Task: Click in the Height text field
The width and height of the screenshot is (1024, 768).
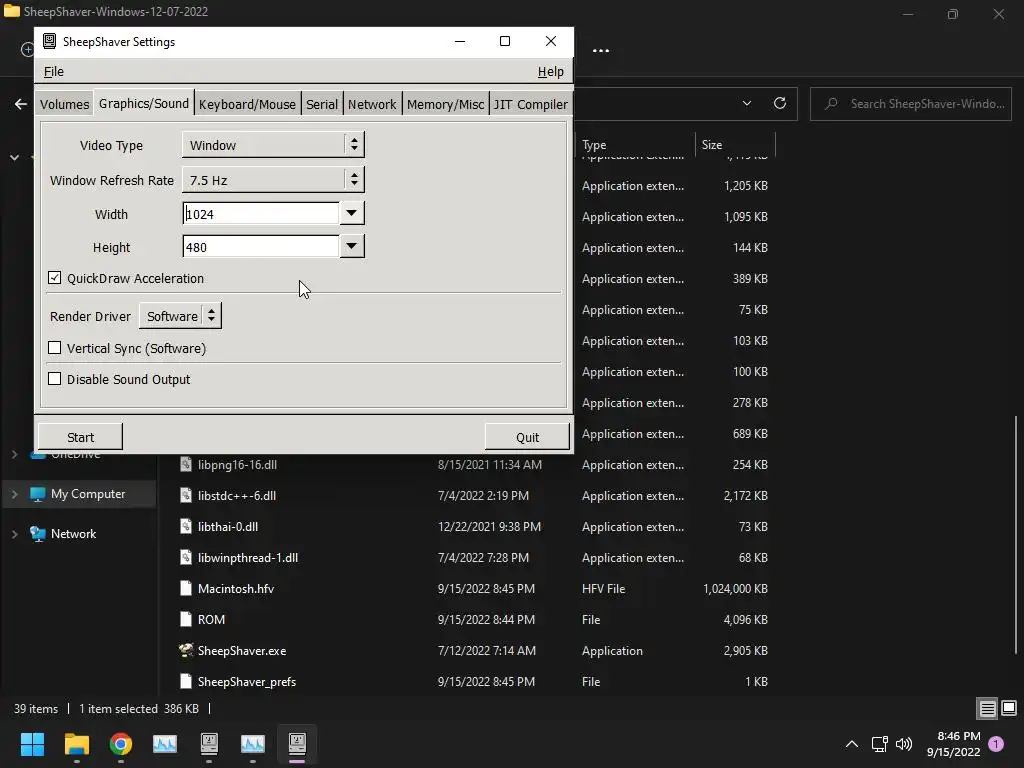Action: point(261,247)
